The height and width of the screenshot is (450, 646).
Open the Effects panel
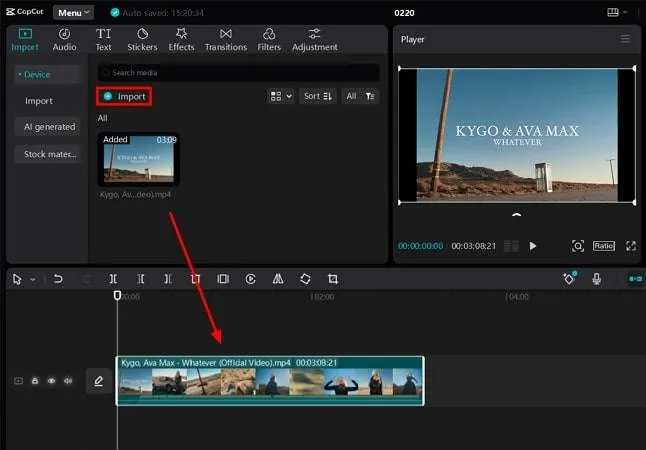click(181, 40)
